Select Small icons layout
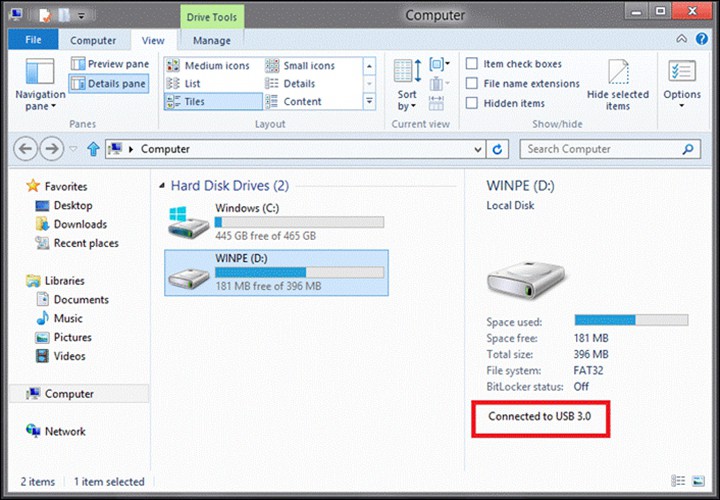Screen dimensions: 720x500 pyautogui.click(x=301, y=66)
